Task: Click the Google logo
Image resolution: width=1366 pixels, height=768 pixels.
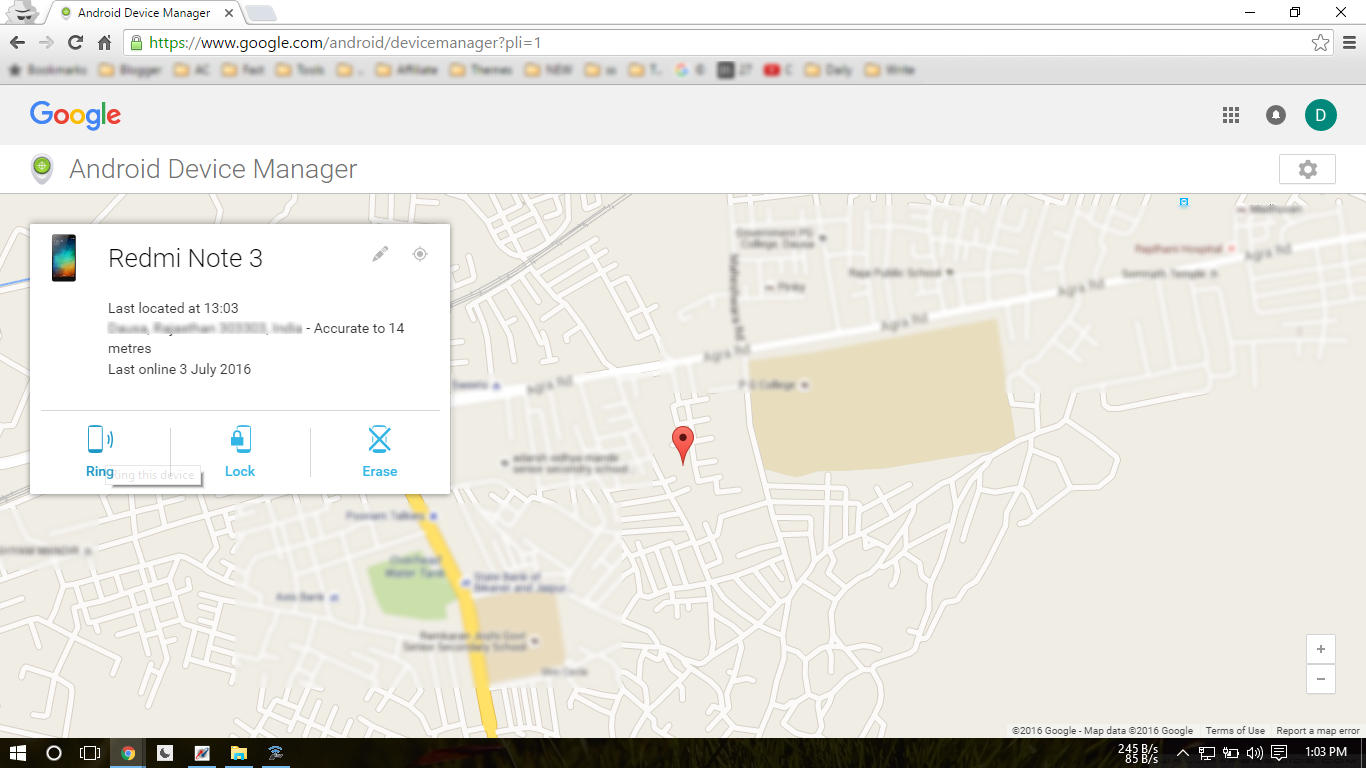Action: [75, 115]
